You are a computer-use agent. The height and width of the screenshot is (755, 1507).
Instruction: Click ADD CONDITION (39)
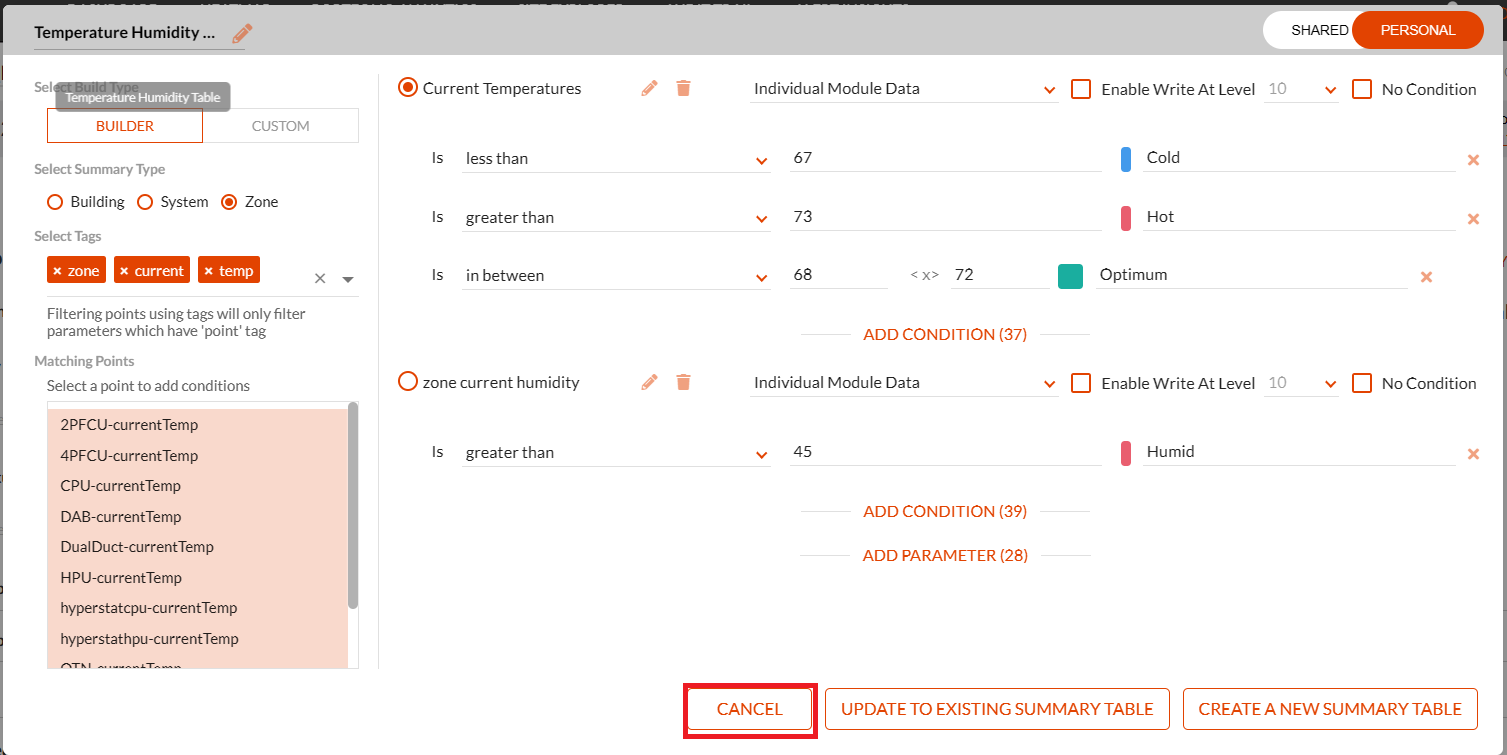[945, 512]
